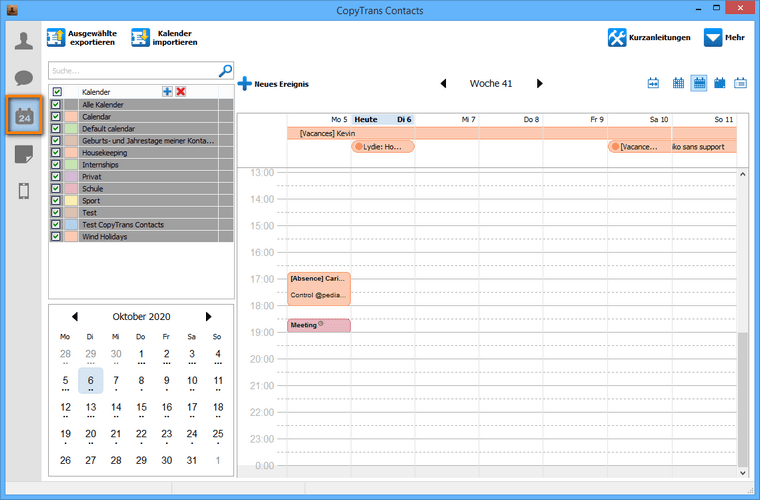
Task: Click the vertical scrollbar thumb
Action: [743, 399]
